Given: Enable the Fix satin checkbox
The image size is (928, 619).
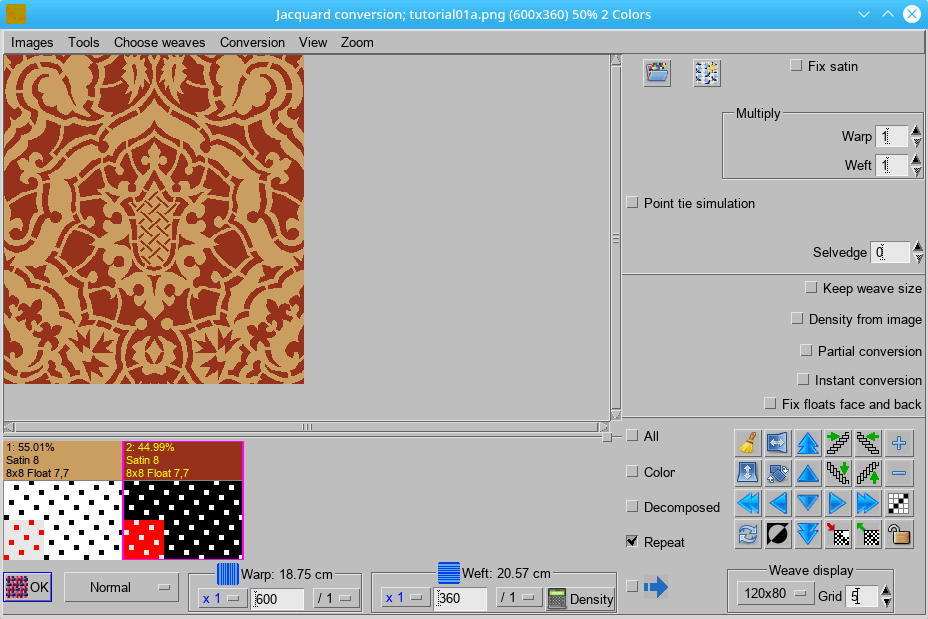Looking at the screenshot, I should (x=796, y=66).
